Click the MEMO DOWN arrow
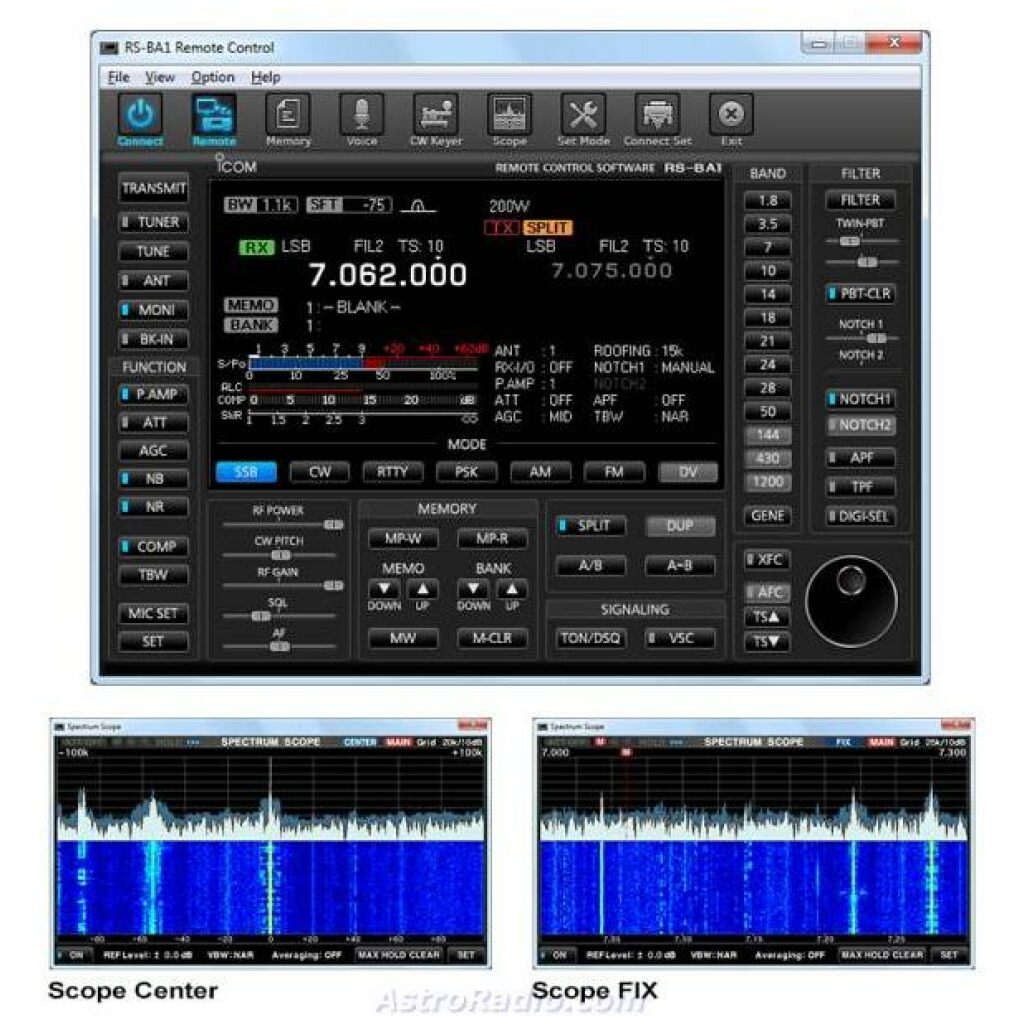Image resolution: width=1024 pixels, height=1024 pixels. coord(384,589)
